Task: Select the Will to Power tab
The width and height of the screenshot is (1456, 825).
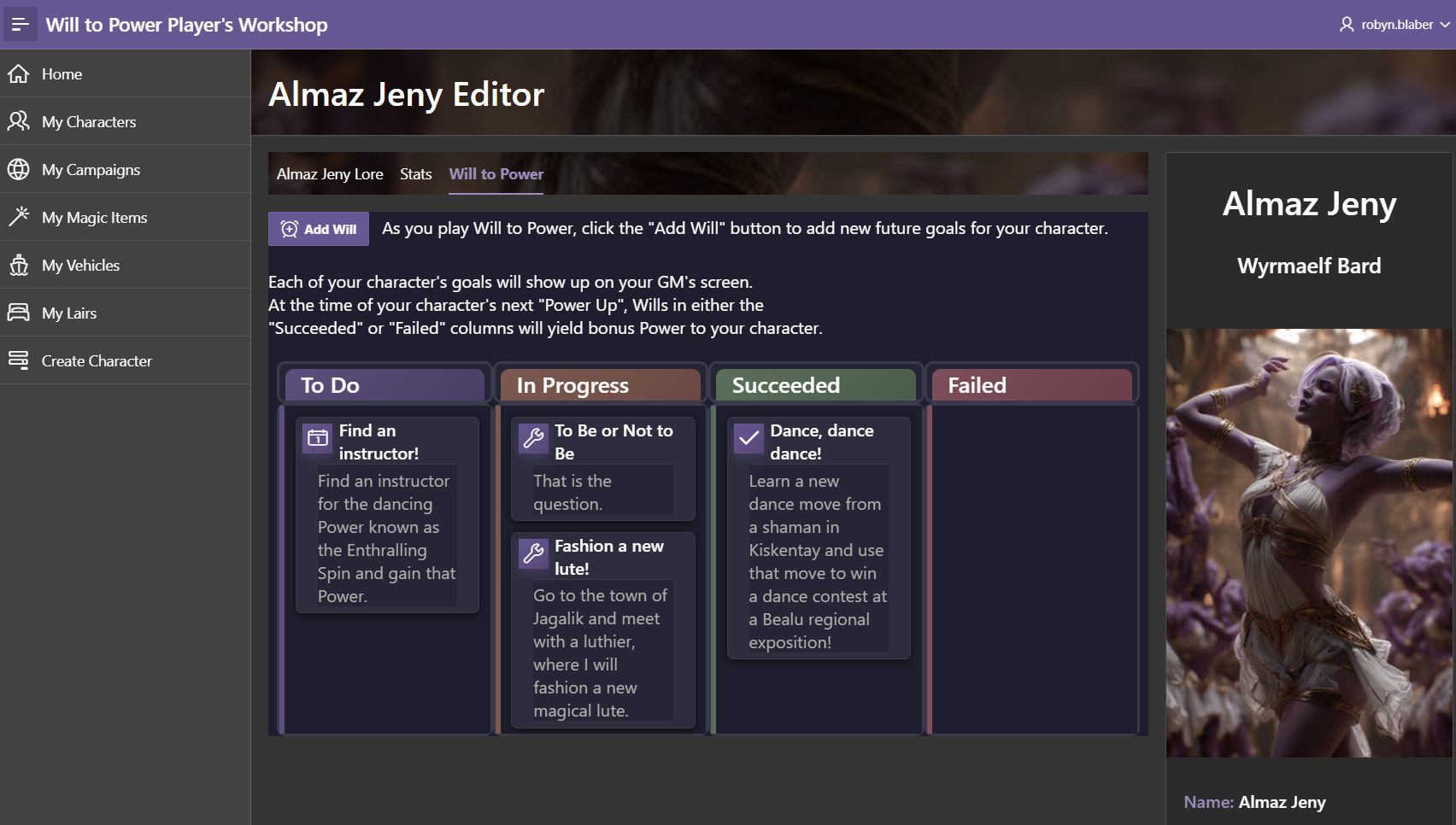Action: [496, 174]
